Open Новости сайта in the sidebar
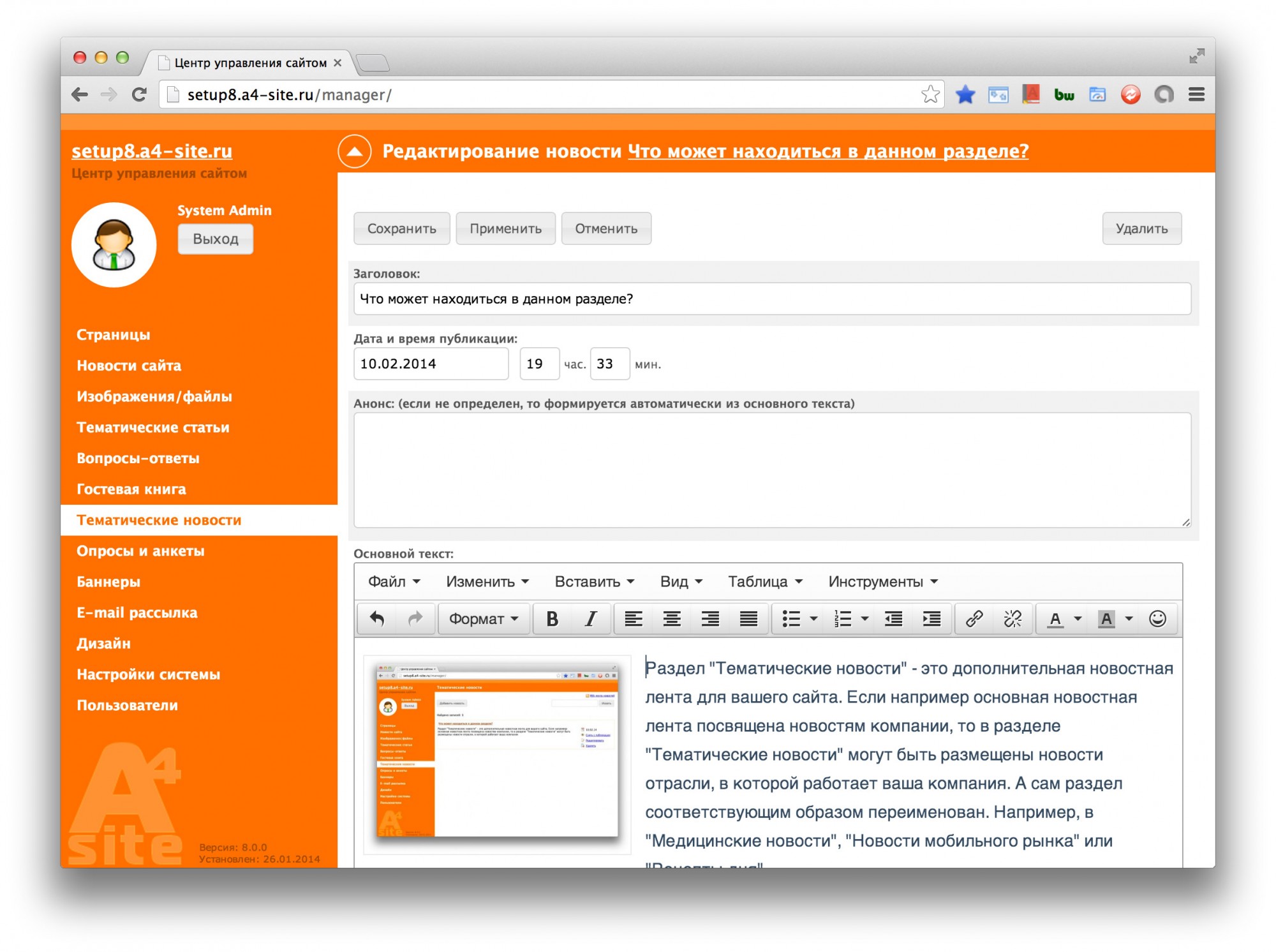This screenshot has height=952, width=1276. (x=129, y=366)
